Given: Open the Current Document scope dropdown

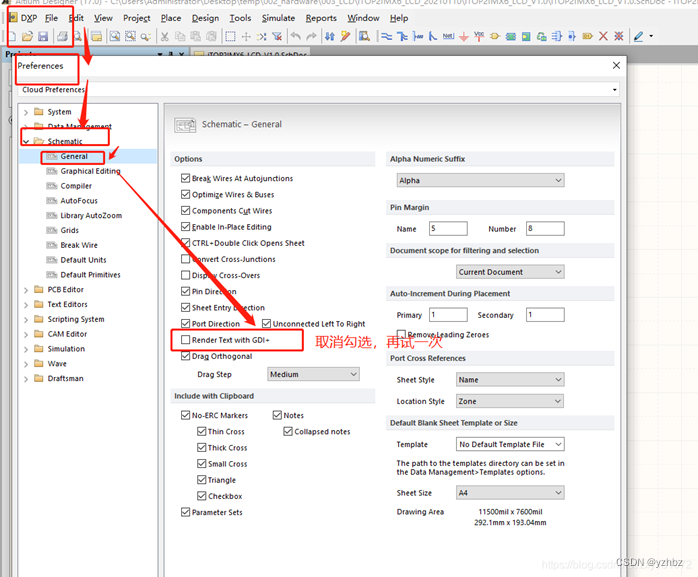Looking at the screenshot, I should (x=510, y=272).
